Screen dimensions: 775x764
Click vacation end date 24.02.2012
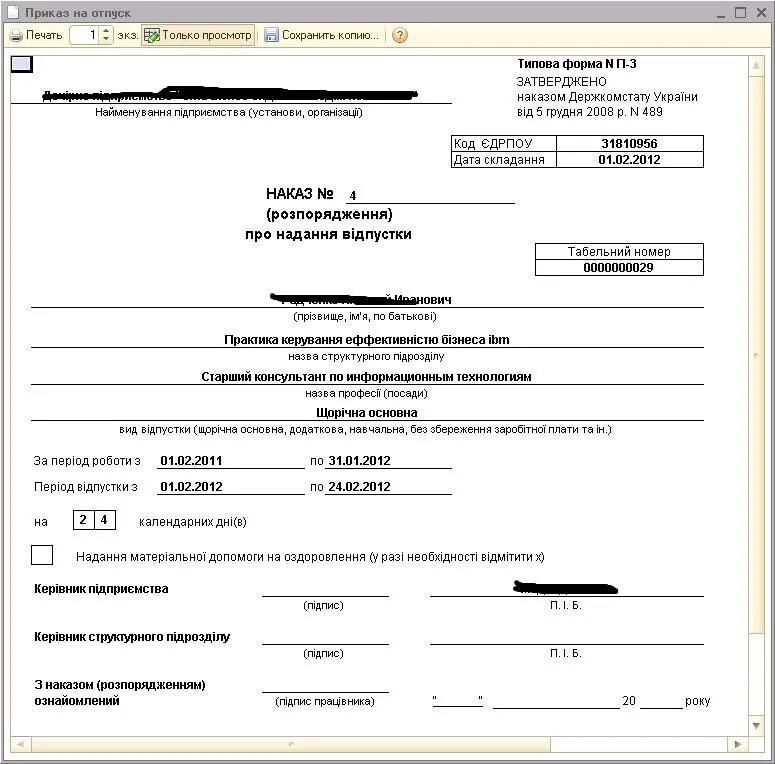click(x=359, y=487)
